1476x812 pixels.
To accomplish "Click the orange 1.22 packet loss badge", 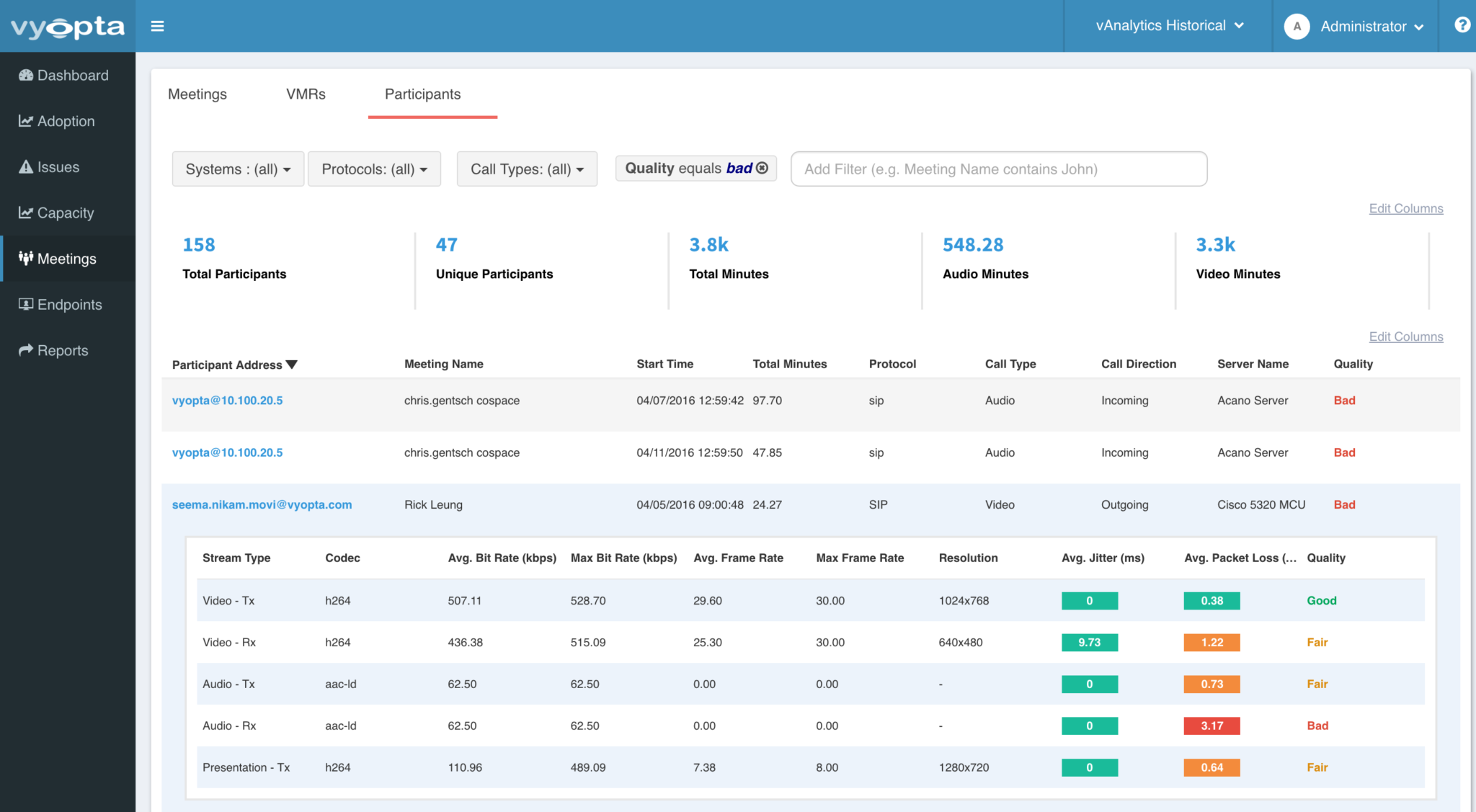I will pyautogui.click(x=1212, y=643).
